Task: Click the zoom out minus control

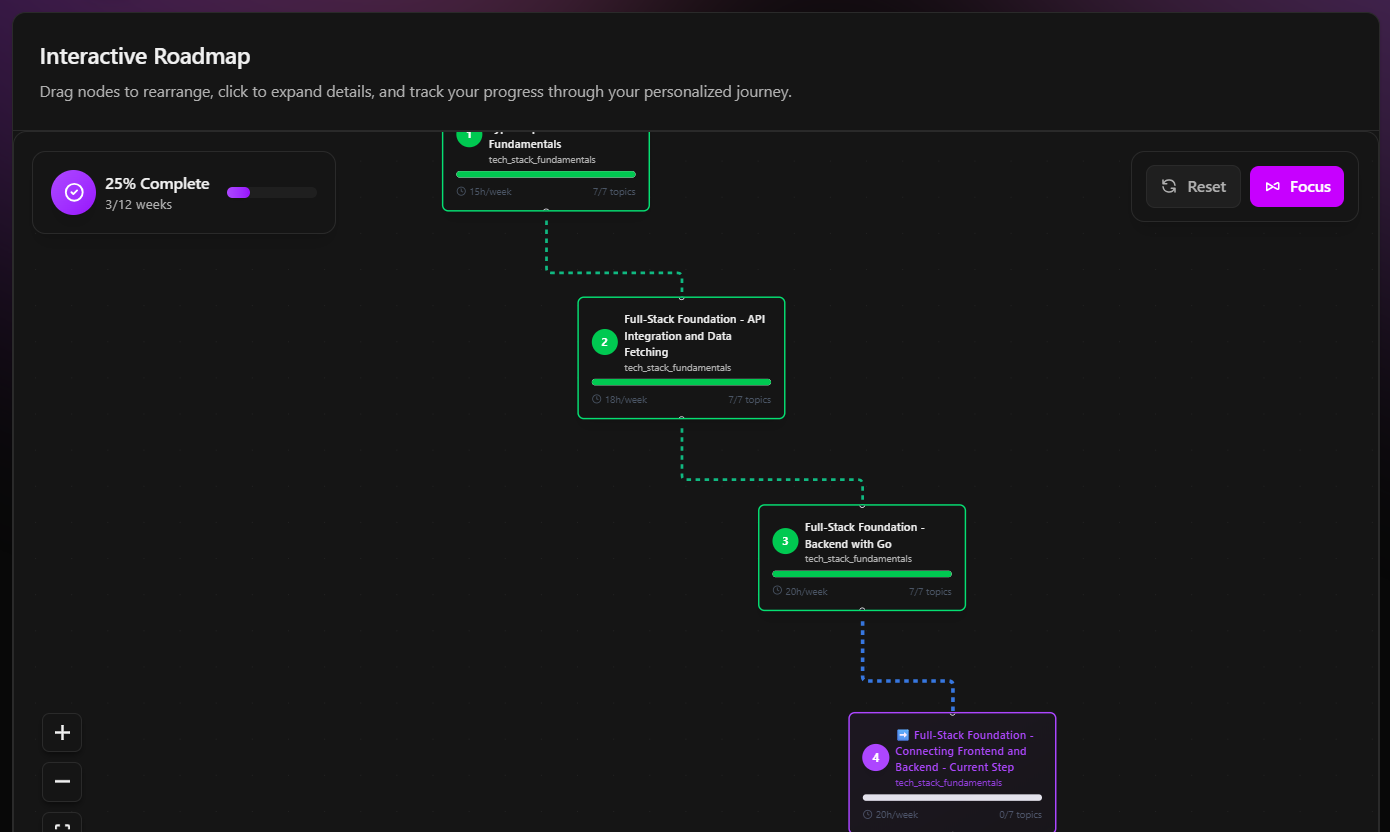Action: [x=62, y=781]
